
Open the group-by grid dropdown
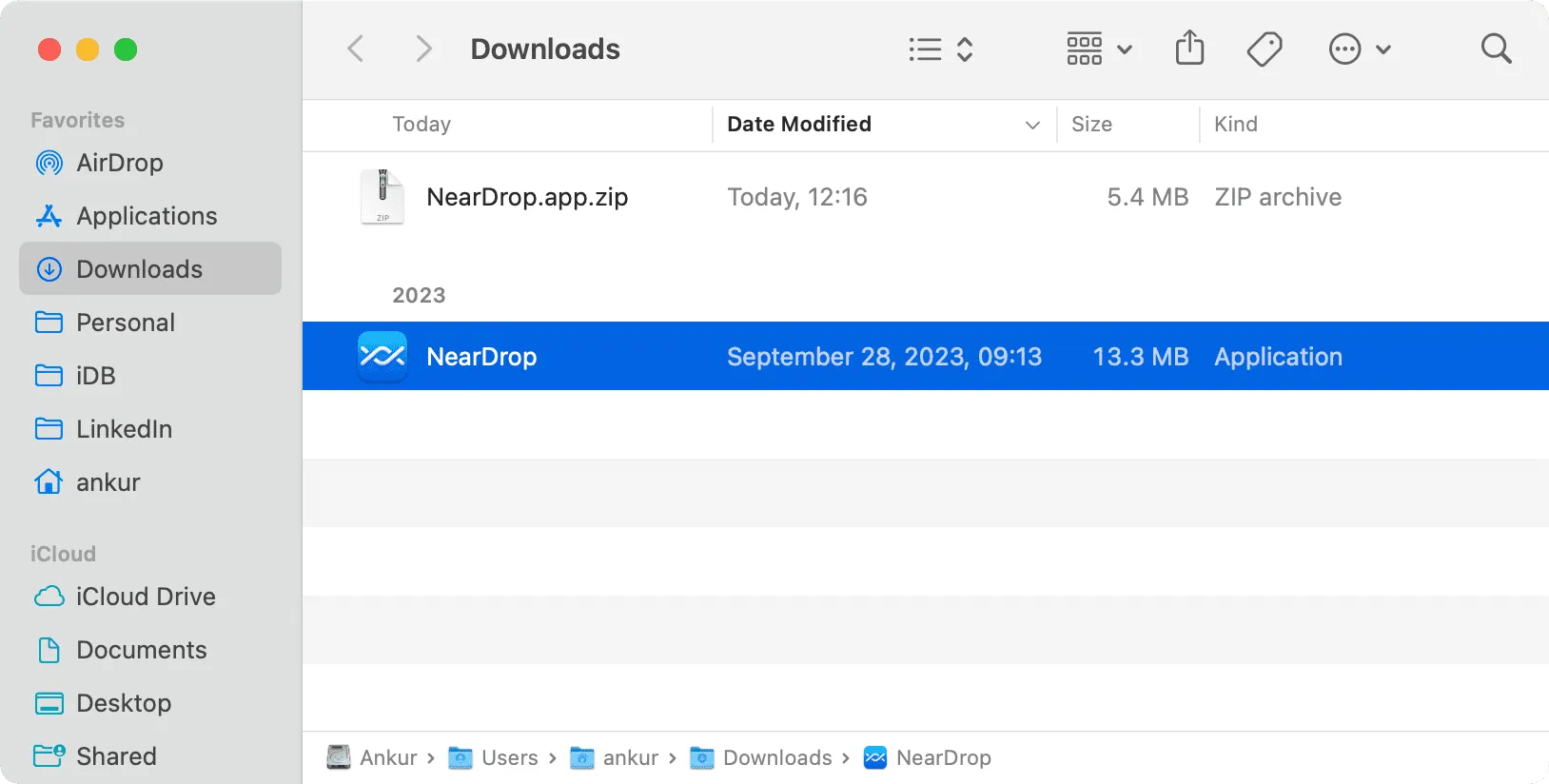[1099, 49]
